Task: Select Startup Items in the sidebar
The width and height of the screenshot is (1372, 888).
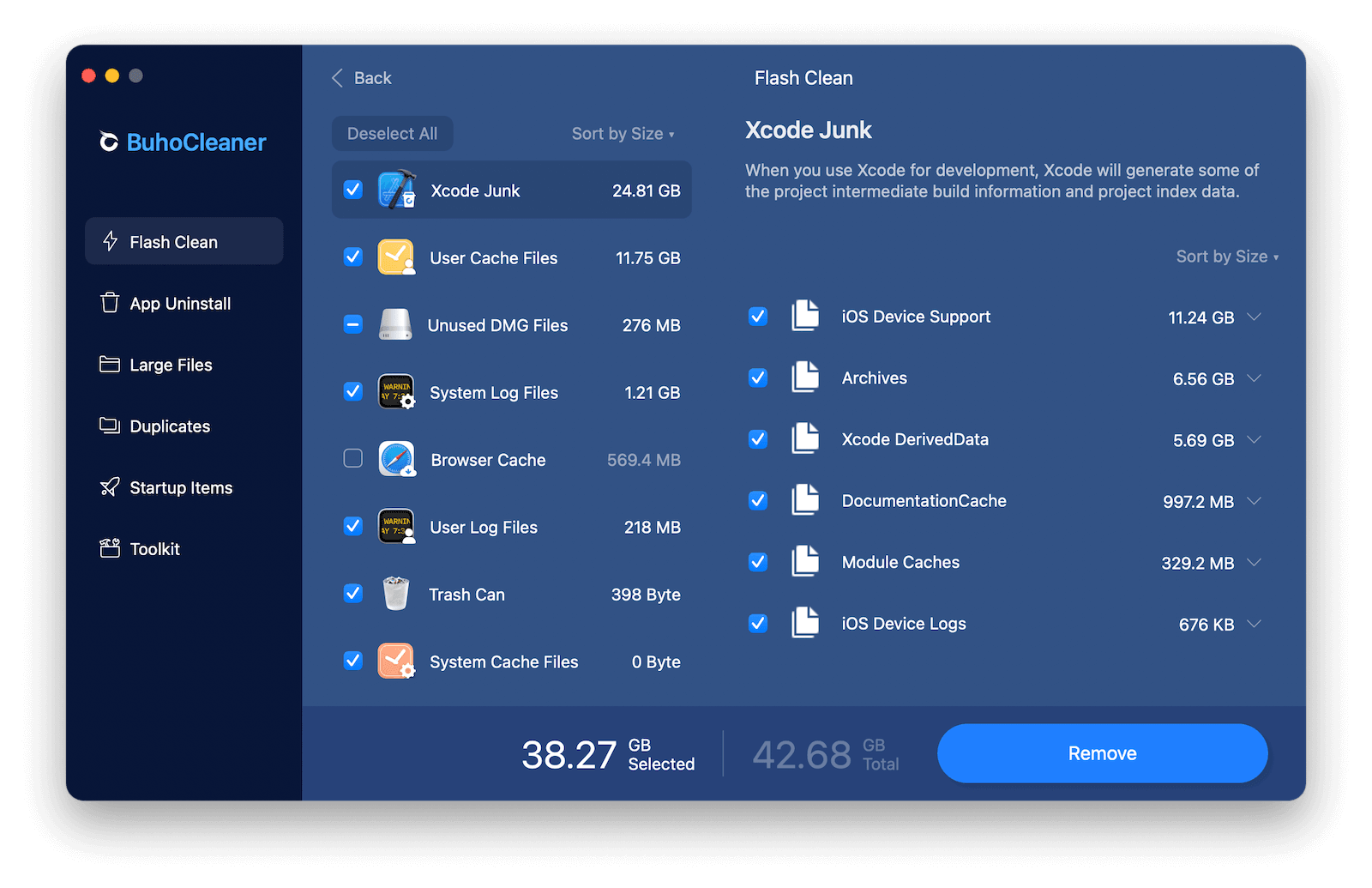Action: 184,487
